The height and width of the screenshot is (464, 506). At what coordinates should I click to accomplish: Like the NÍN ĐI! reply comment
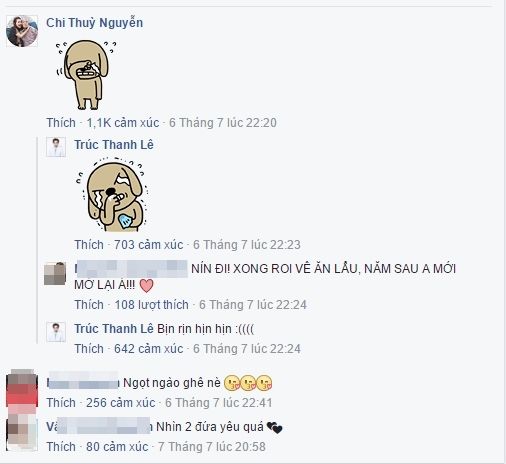89,305
